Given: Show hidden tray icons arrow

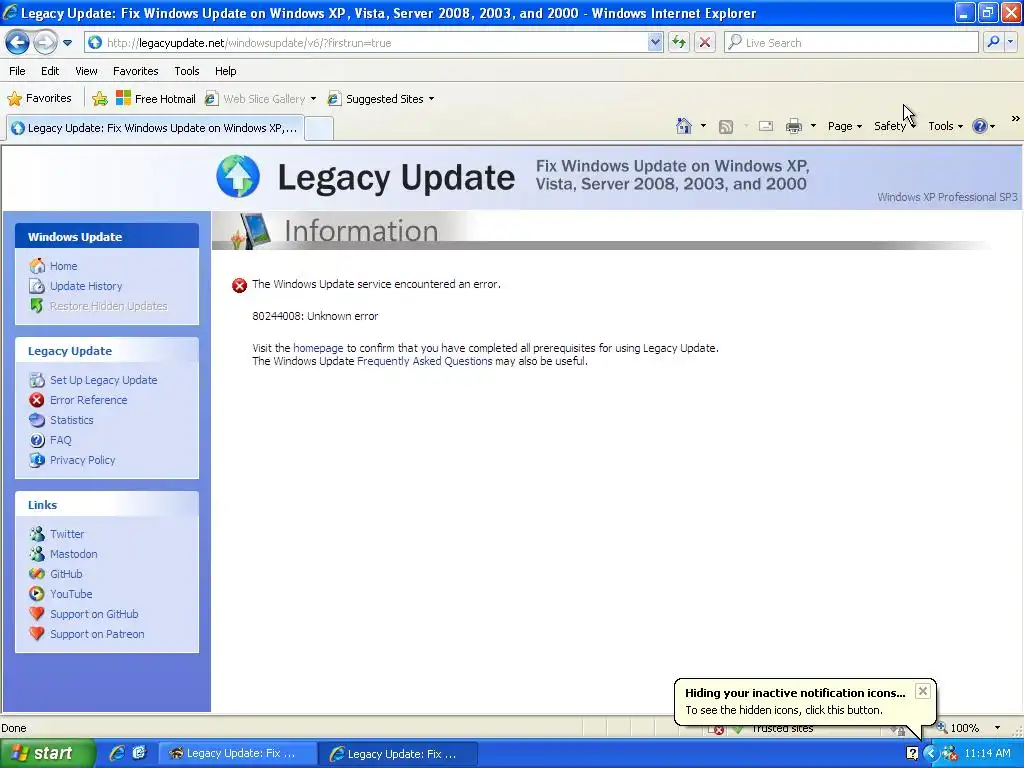Looking at the screenshot, I should (930, 754).
